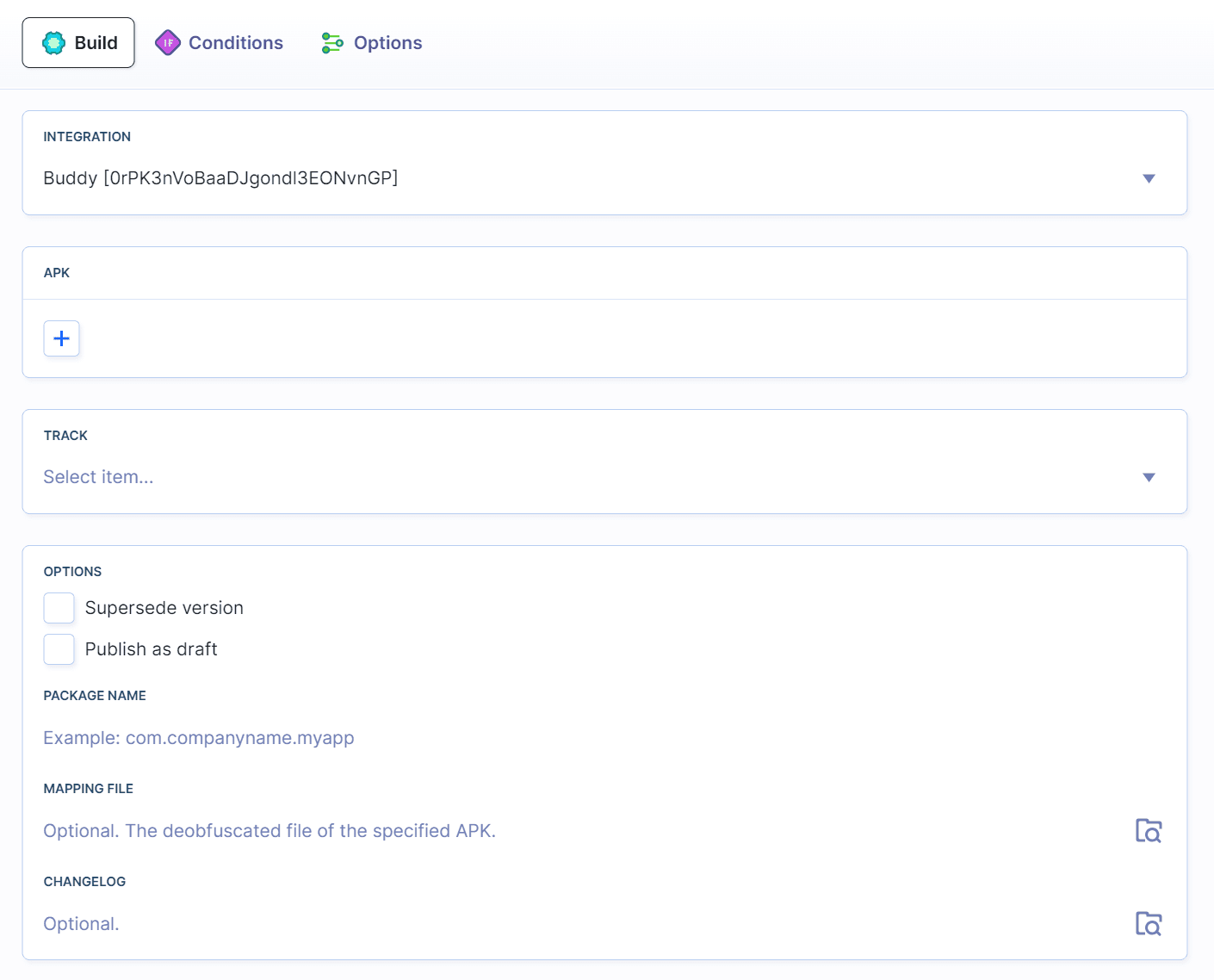Switch to the Options tab
The width and height of the screenshot is (1214, 980).
click(387, 42)
